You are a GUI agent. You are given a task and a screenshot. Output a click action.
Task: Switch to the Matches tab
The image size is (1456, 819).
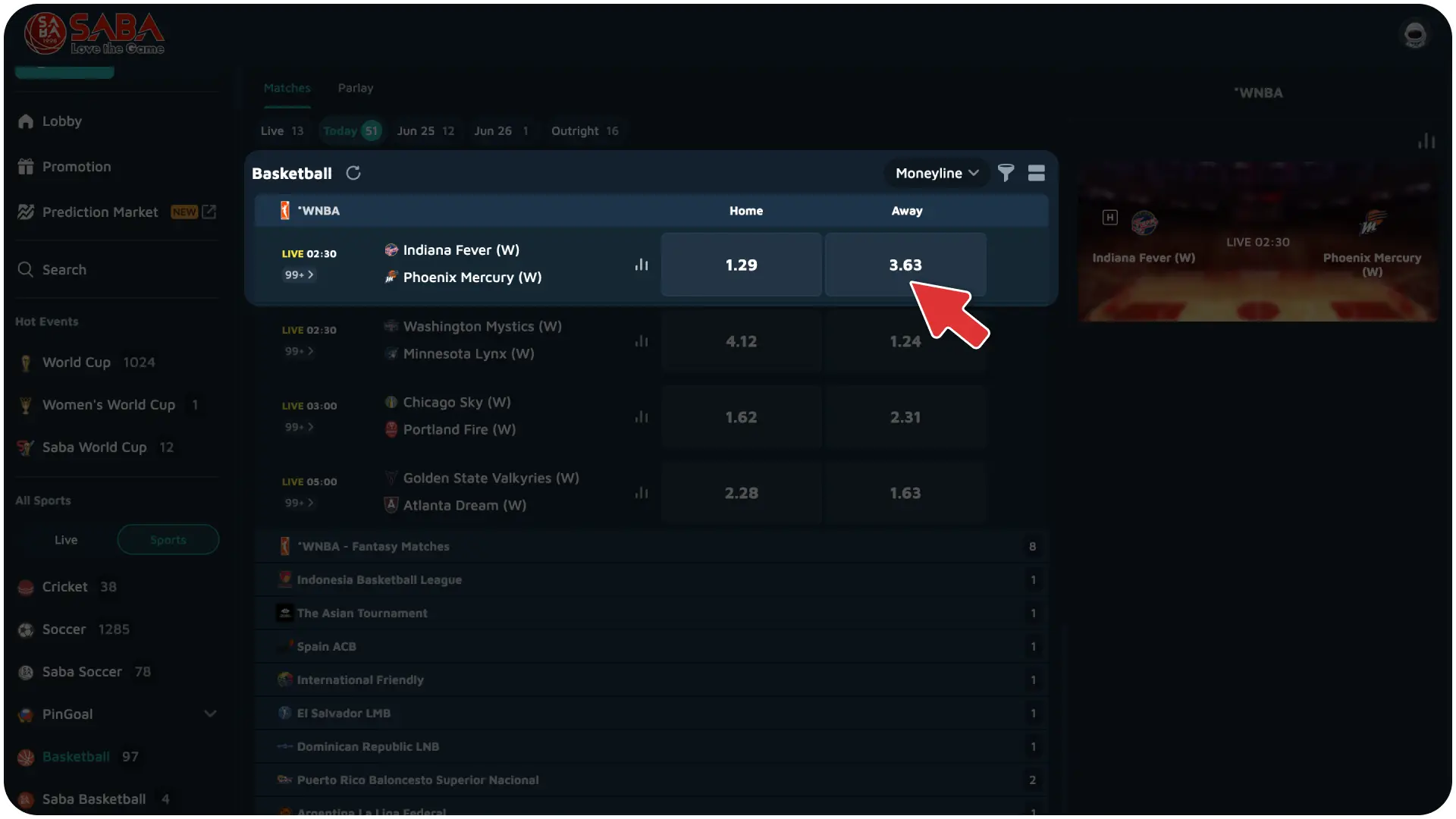(x=287, y=89)
